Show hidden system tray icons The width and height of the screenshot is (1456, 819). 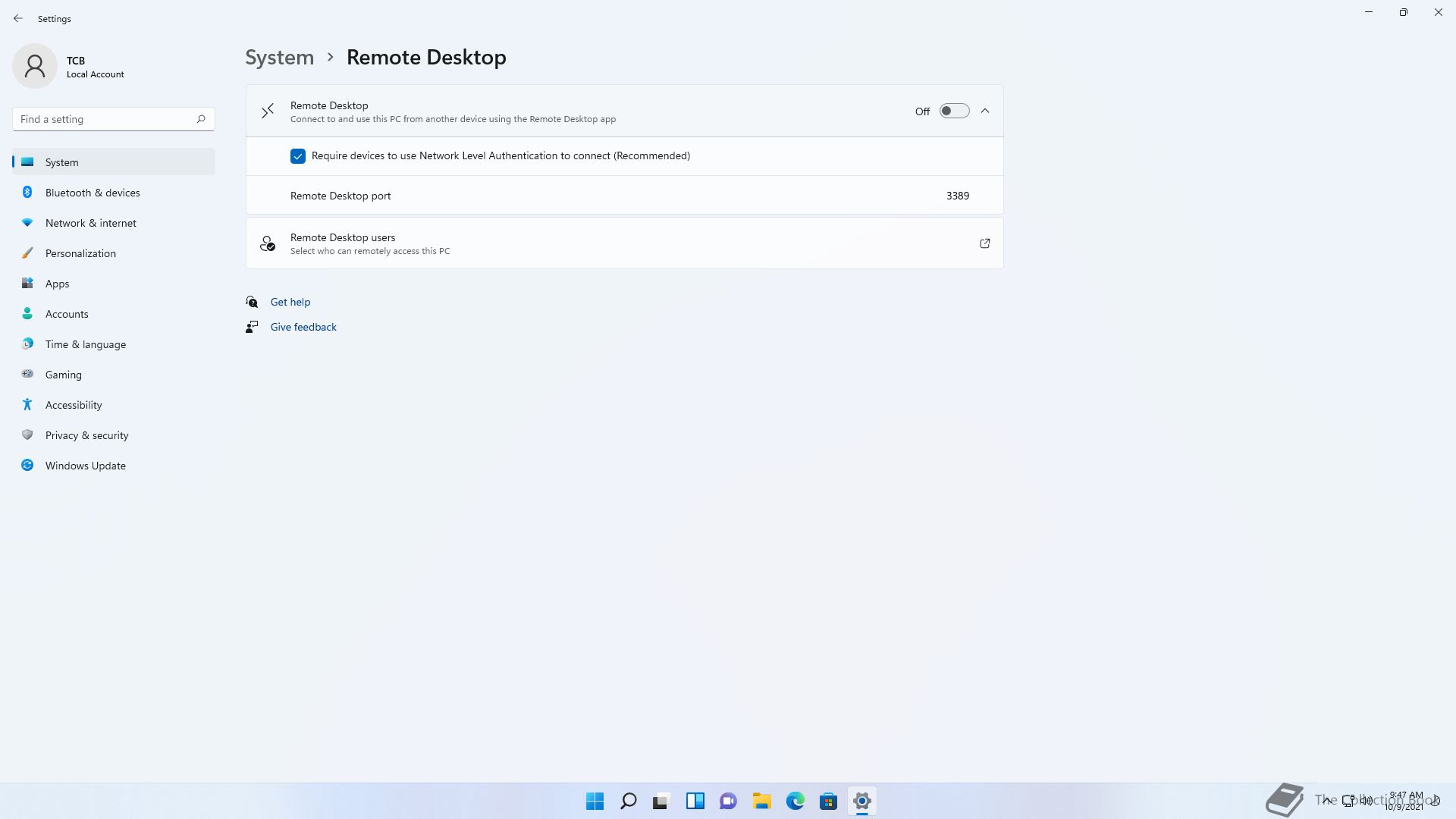1327,800
